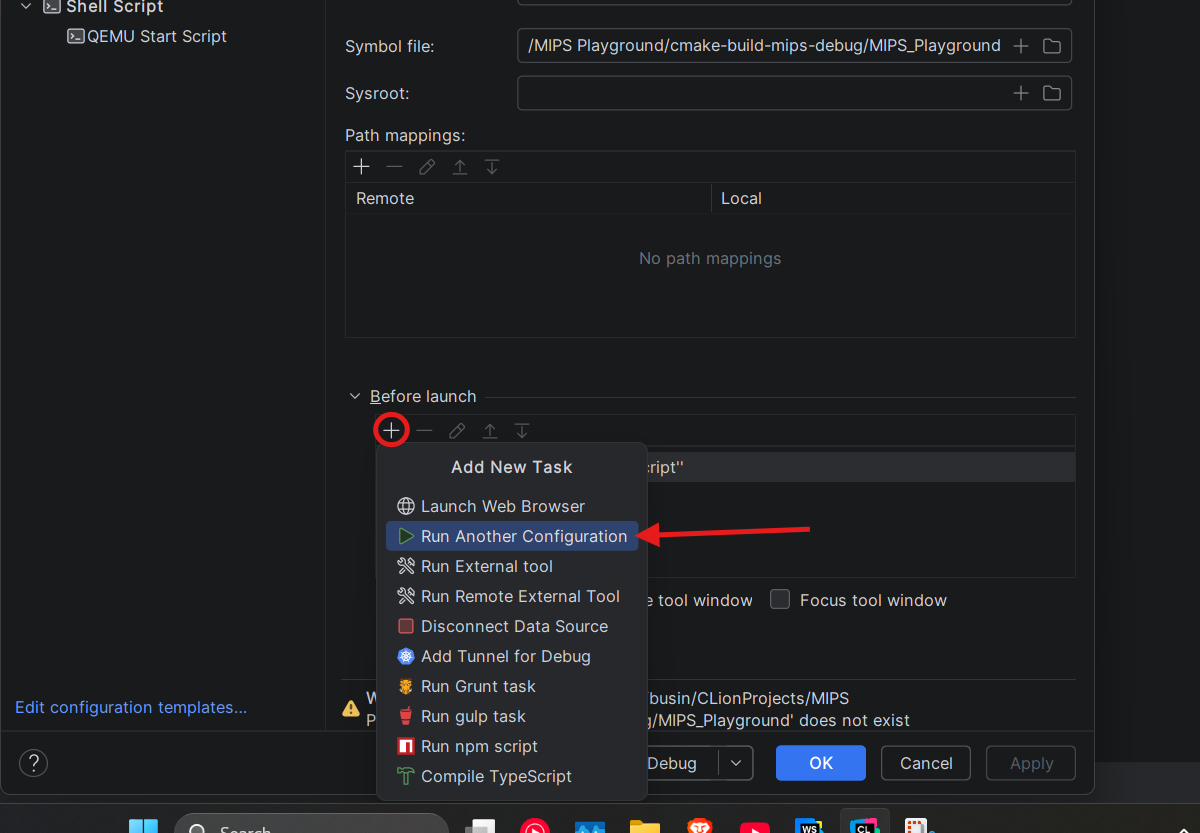Insert macro plus in Sysroot field
The image size is (1200, 833).
(1021, 93)
